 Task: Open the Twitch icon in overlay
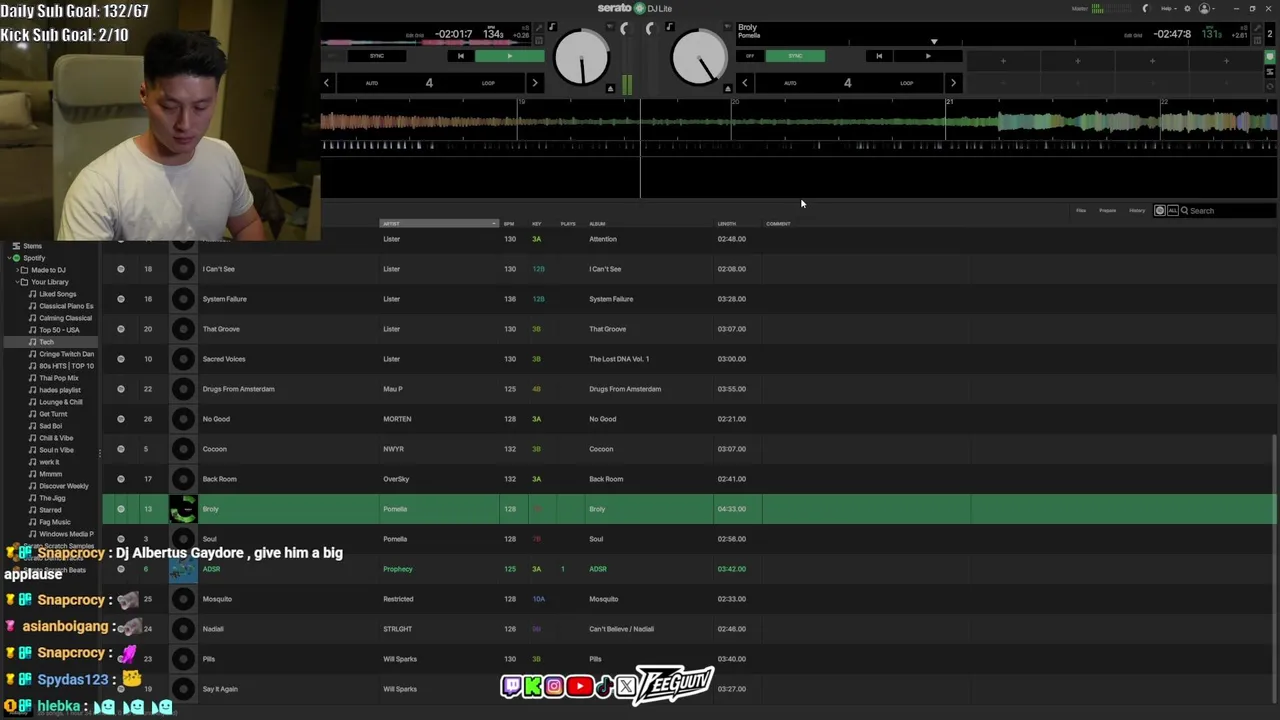tap(511, 686)
